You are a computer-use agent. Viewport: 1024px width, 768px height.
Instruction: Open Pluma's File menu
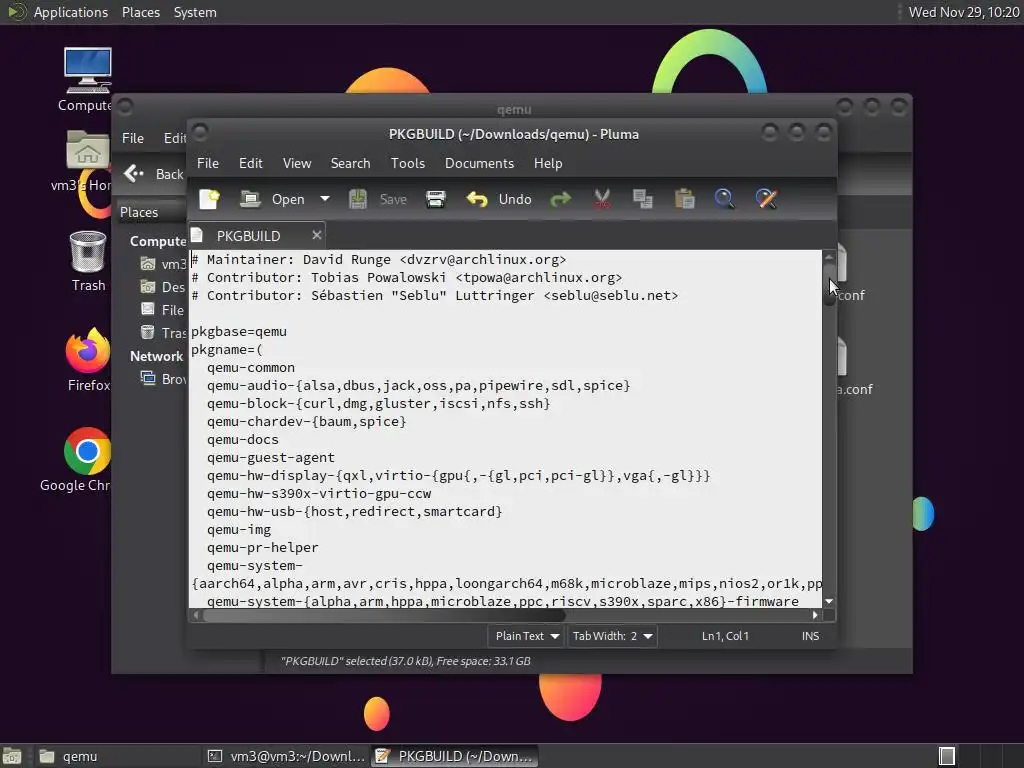(208, 163)
